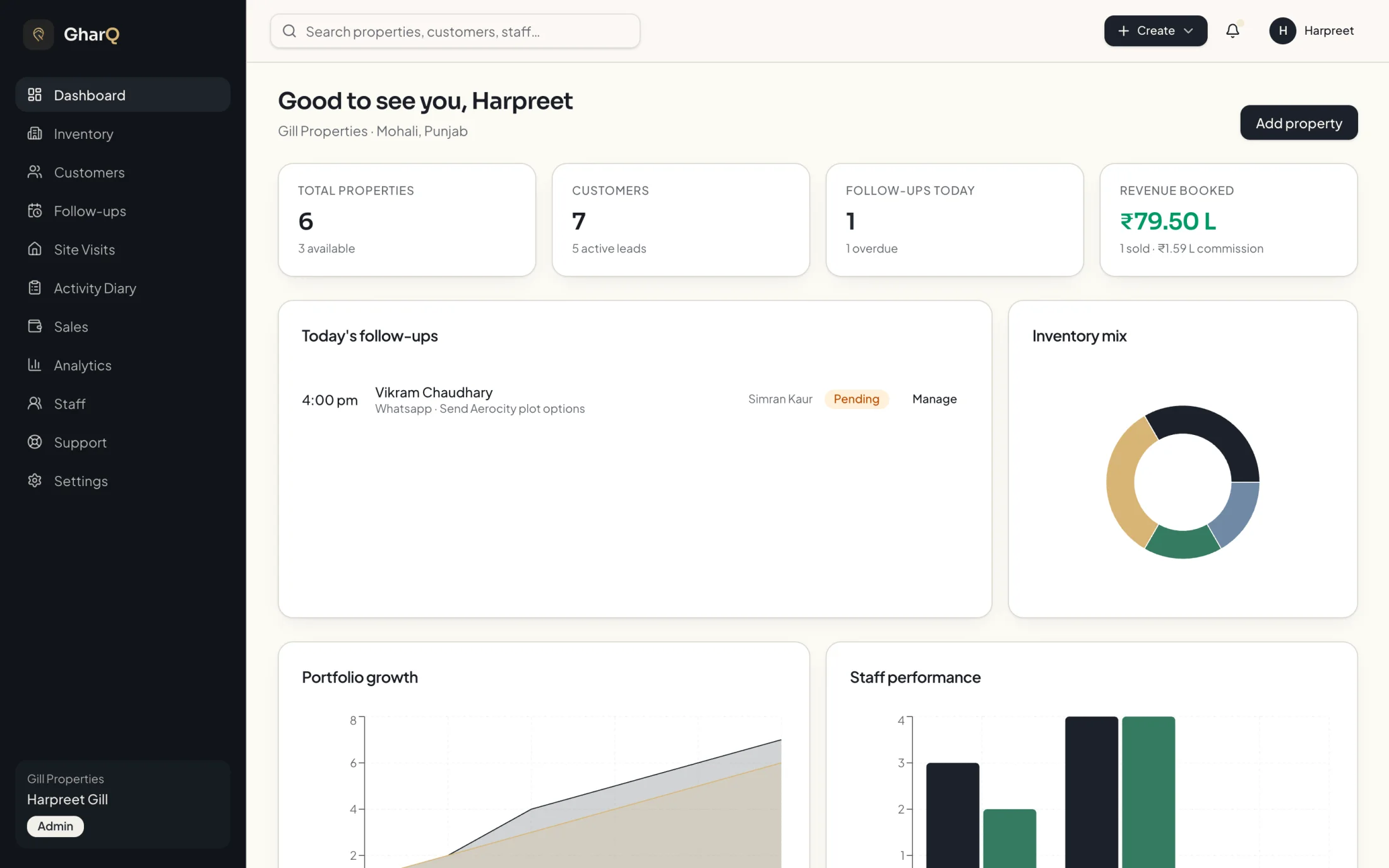Viewport: 1389px width, 868px height.
Task: Click the Sales wallet icon
Action: pos(35,326)
